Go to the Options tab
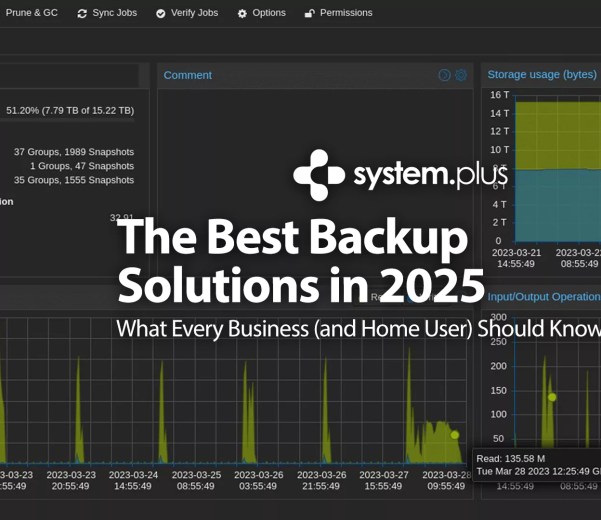The width and height of the screenshot is (601, 520). point(261,13)
